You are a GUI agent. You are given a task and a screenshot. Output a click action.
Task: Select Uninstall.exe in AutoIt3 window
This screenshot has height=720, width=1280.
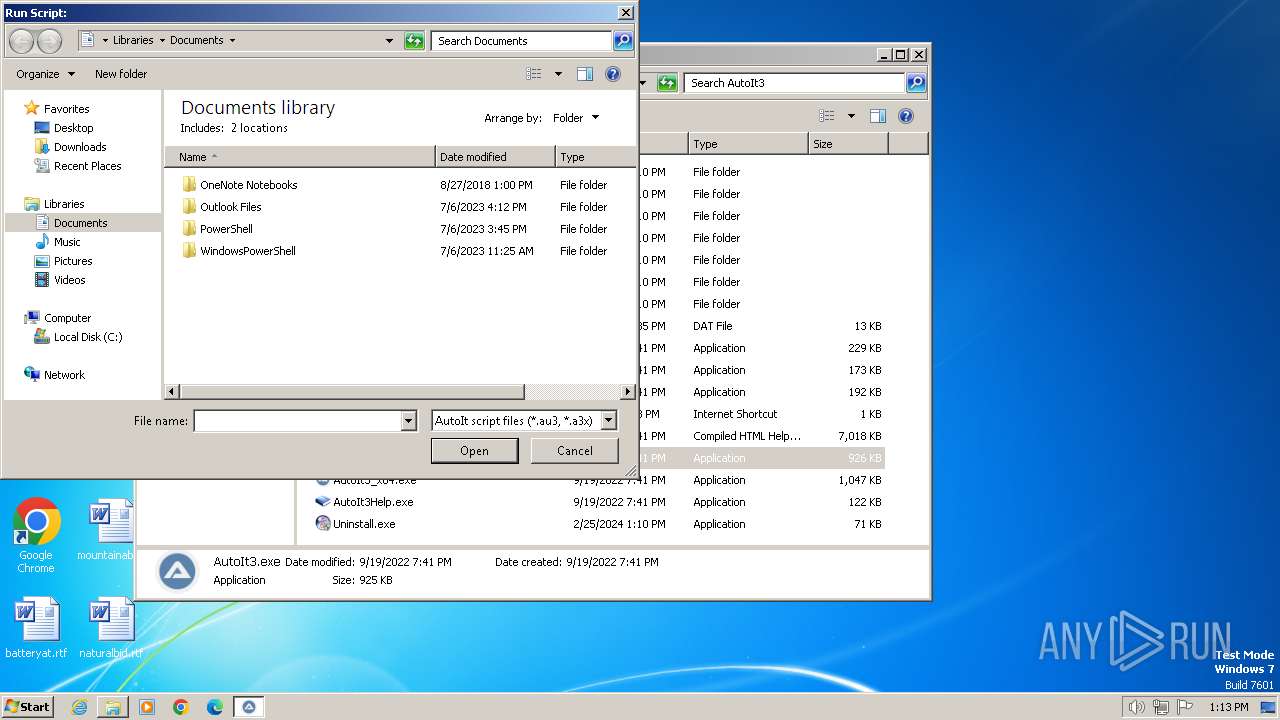363,524
